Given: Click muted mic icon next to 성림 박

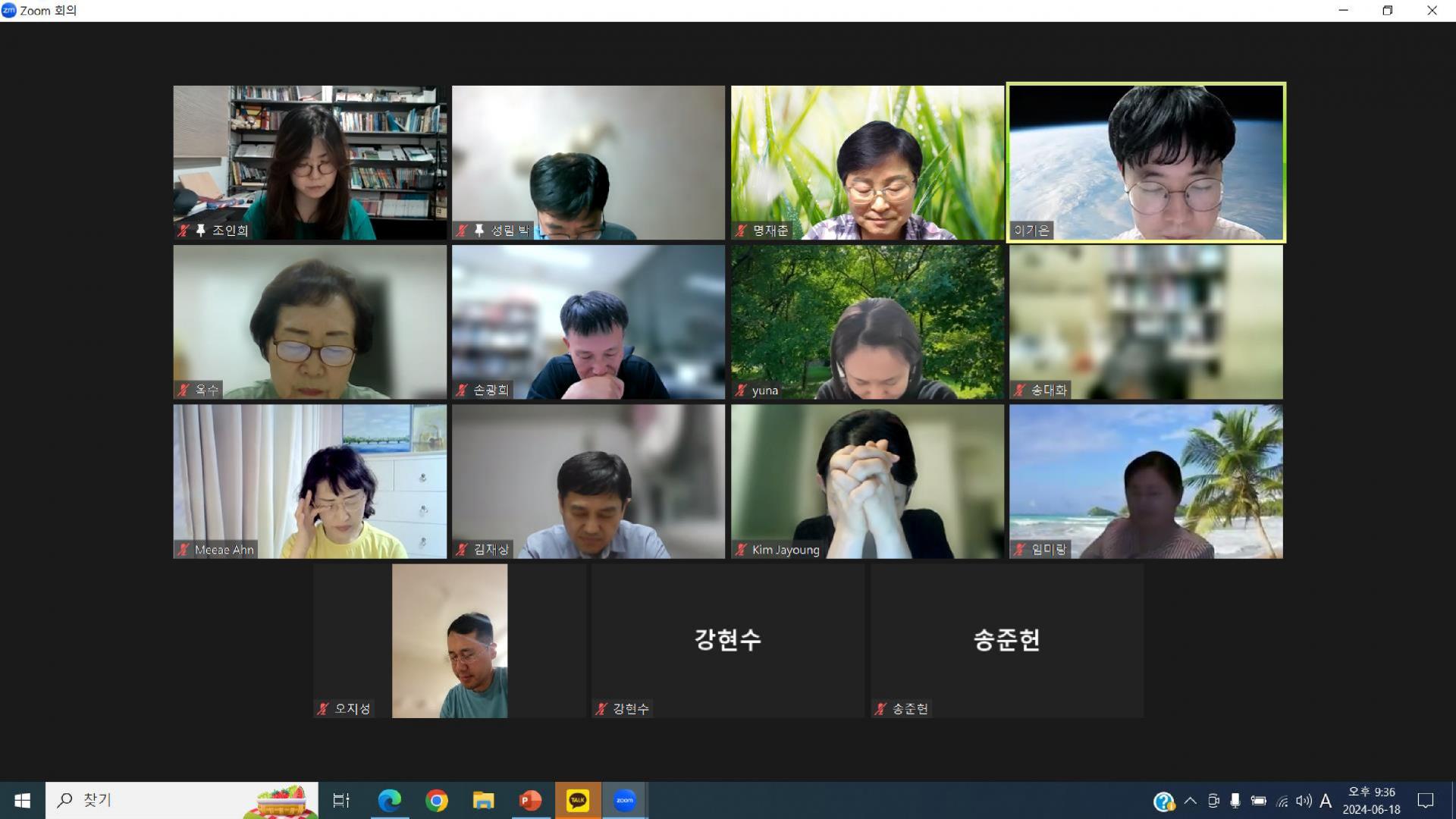Looking at the screenshot, I should tap(462, 231).
